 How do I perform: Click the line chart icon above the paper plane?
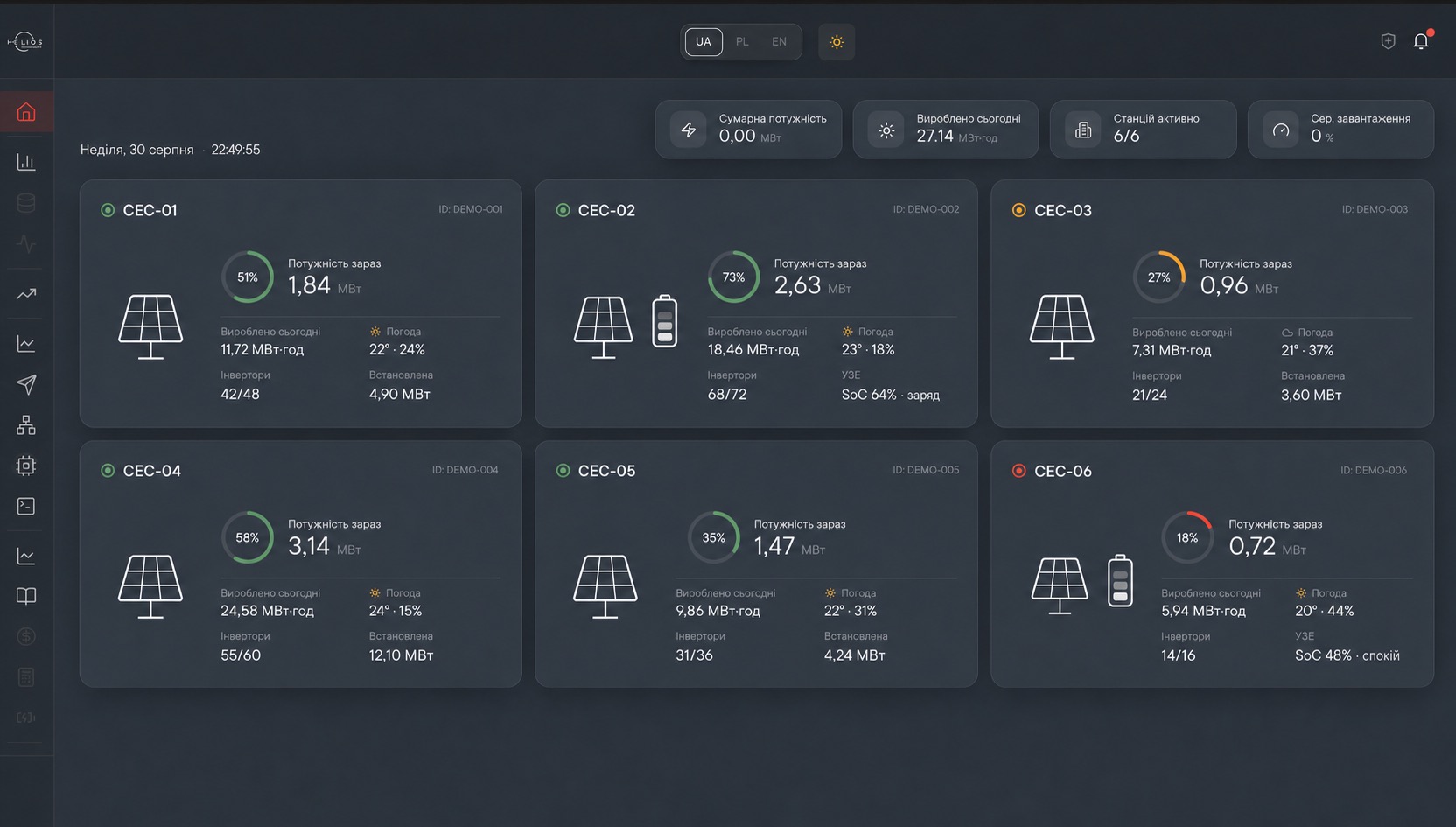coord(26,344)
